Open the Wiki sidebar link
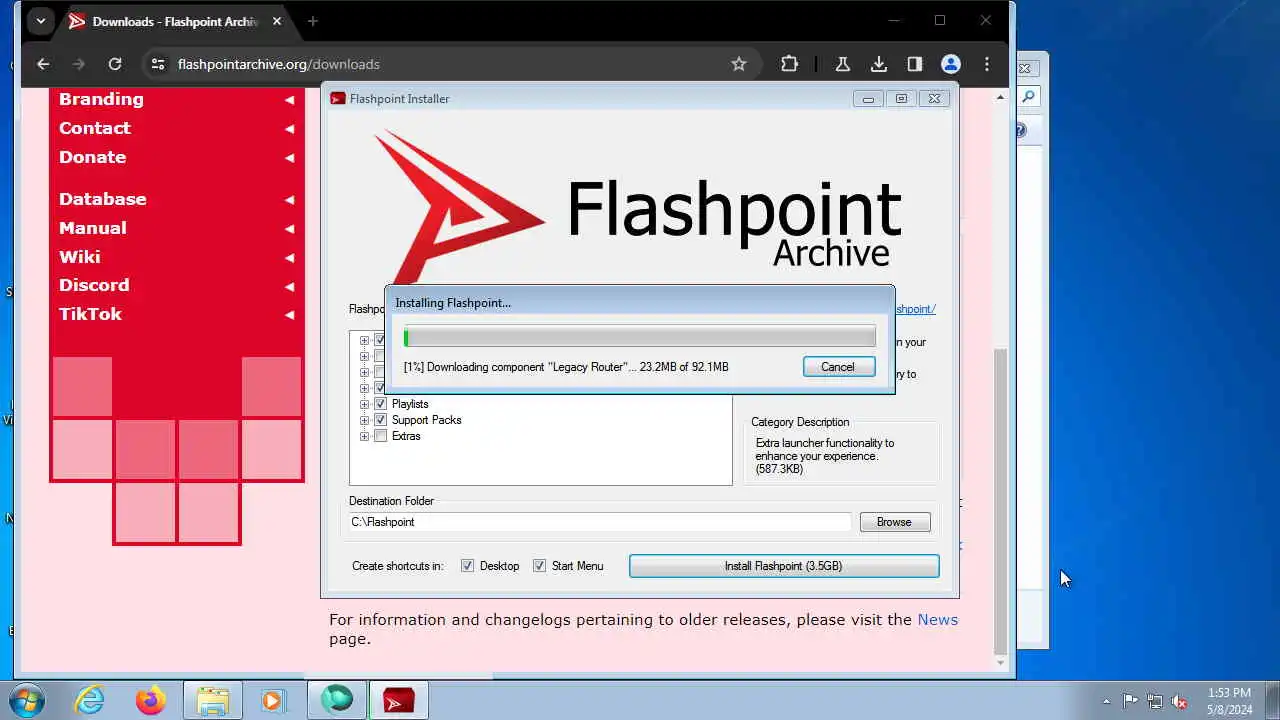This screenshot has height=720, width=1280. (80, 257)
